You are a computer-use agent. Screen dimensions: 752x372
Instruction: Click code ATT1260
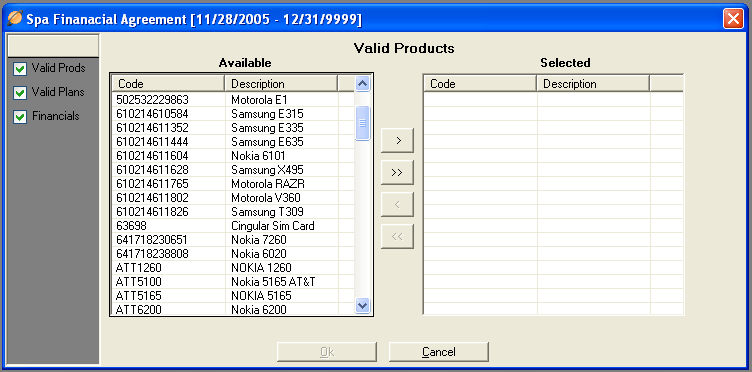point(139,267)
